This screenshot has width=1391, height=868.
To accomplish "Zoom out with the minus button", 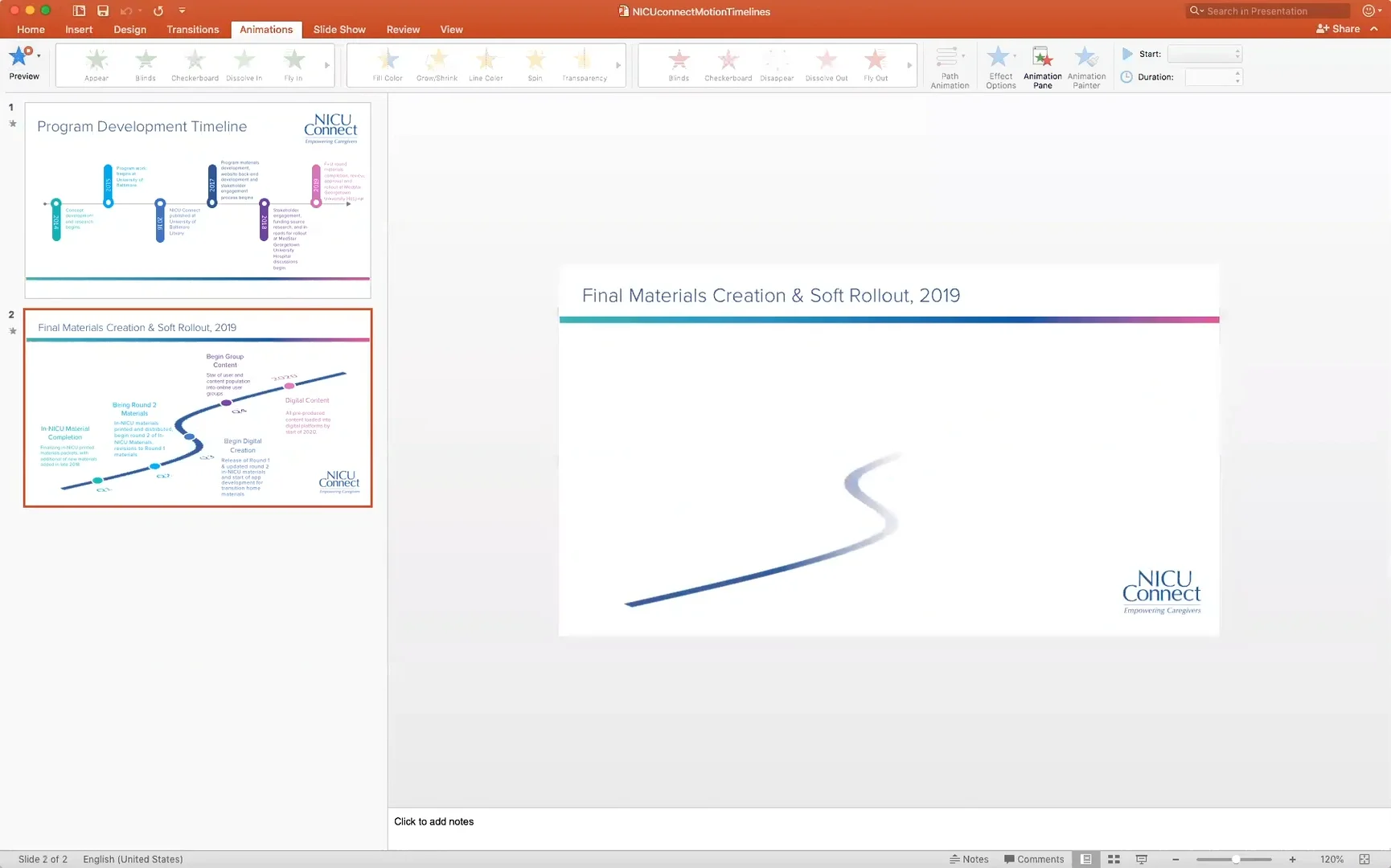I will [1176, 859].
